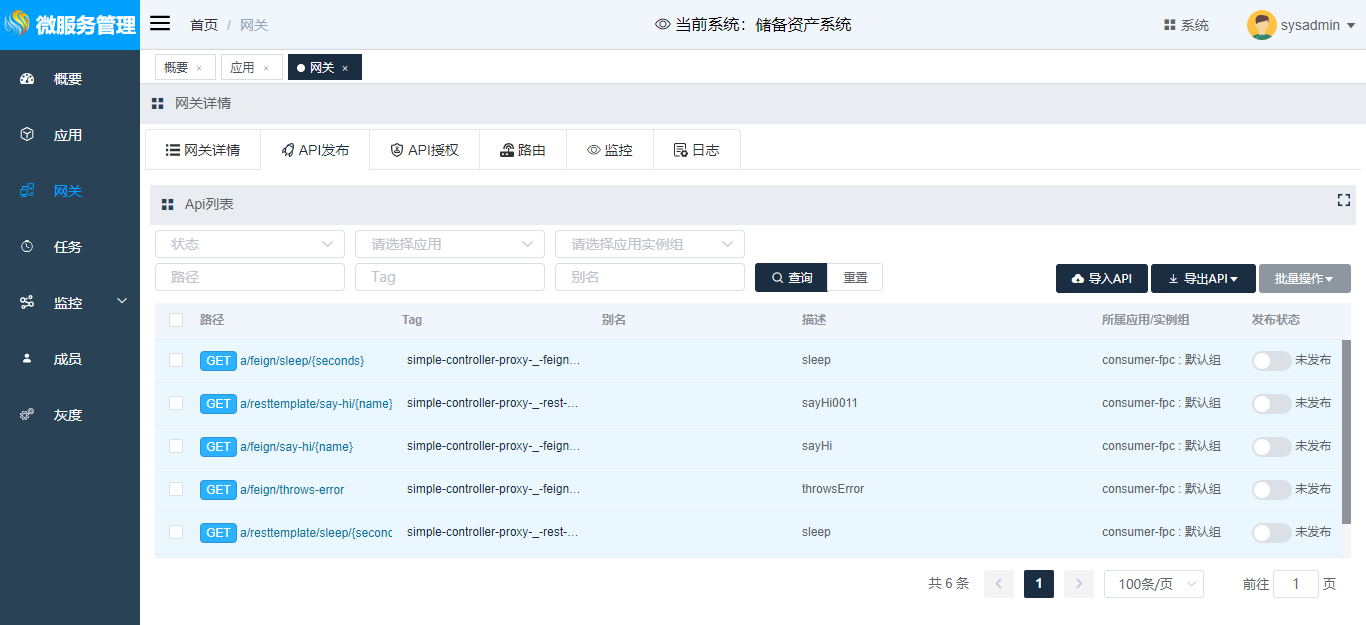Expand the 请选择应用 dropdown
This screenshot has width=1366, height=625.
point(449,244)
